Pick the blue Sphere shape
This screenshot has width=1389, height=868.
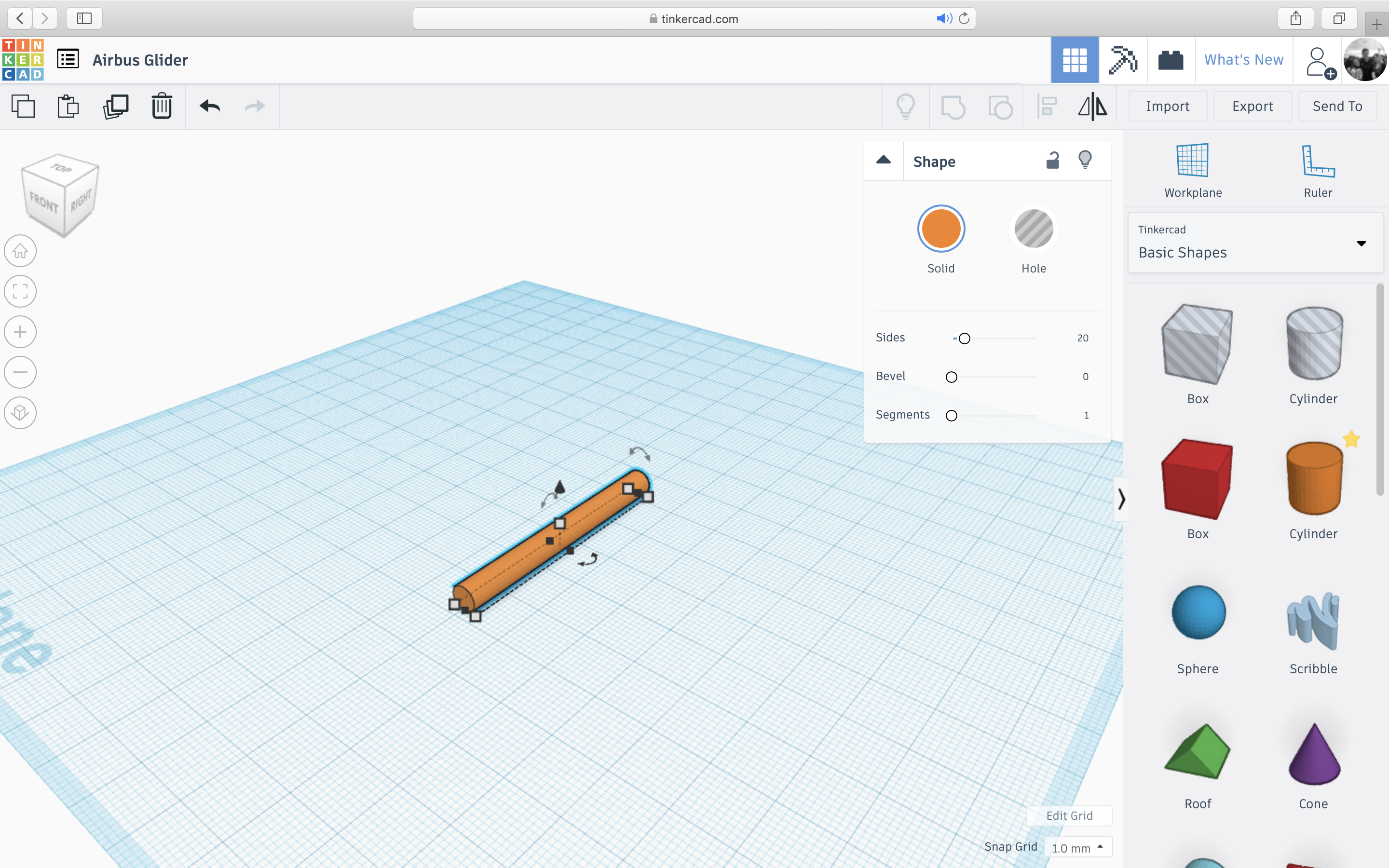click(x=1198, y=612)
